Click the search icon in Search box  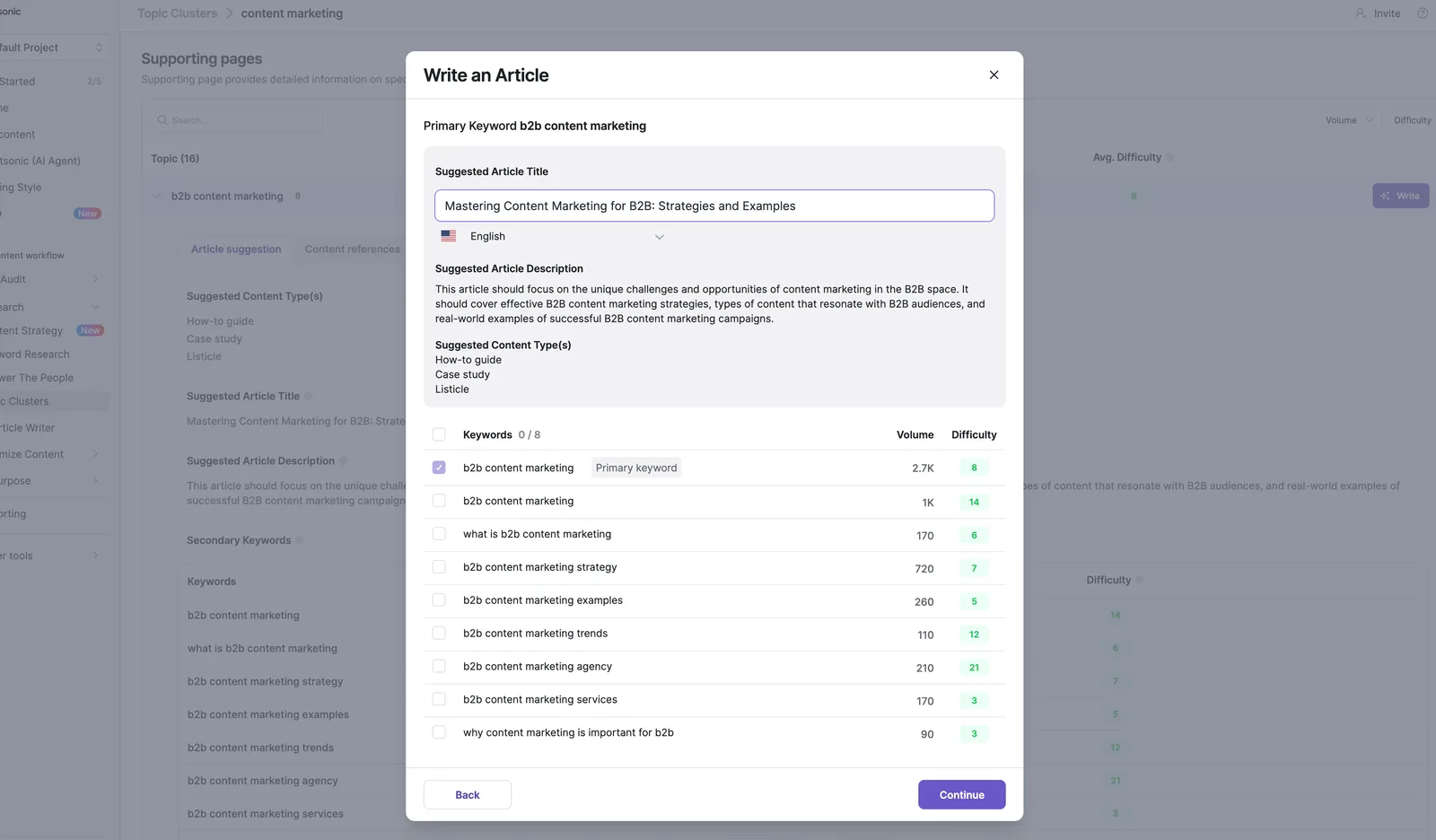[x=162, y=120]
